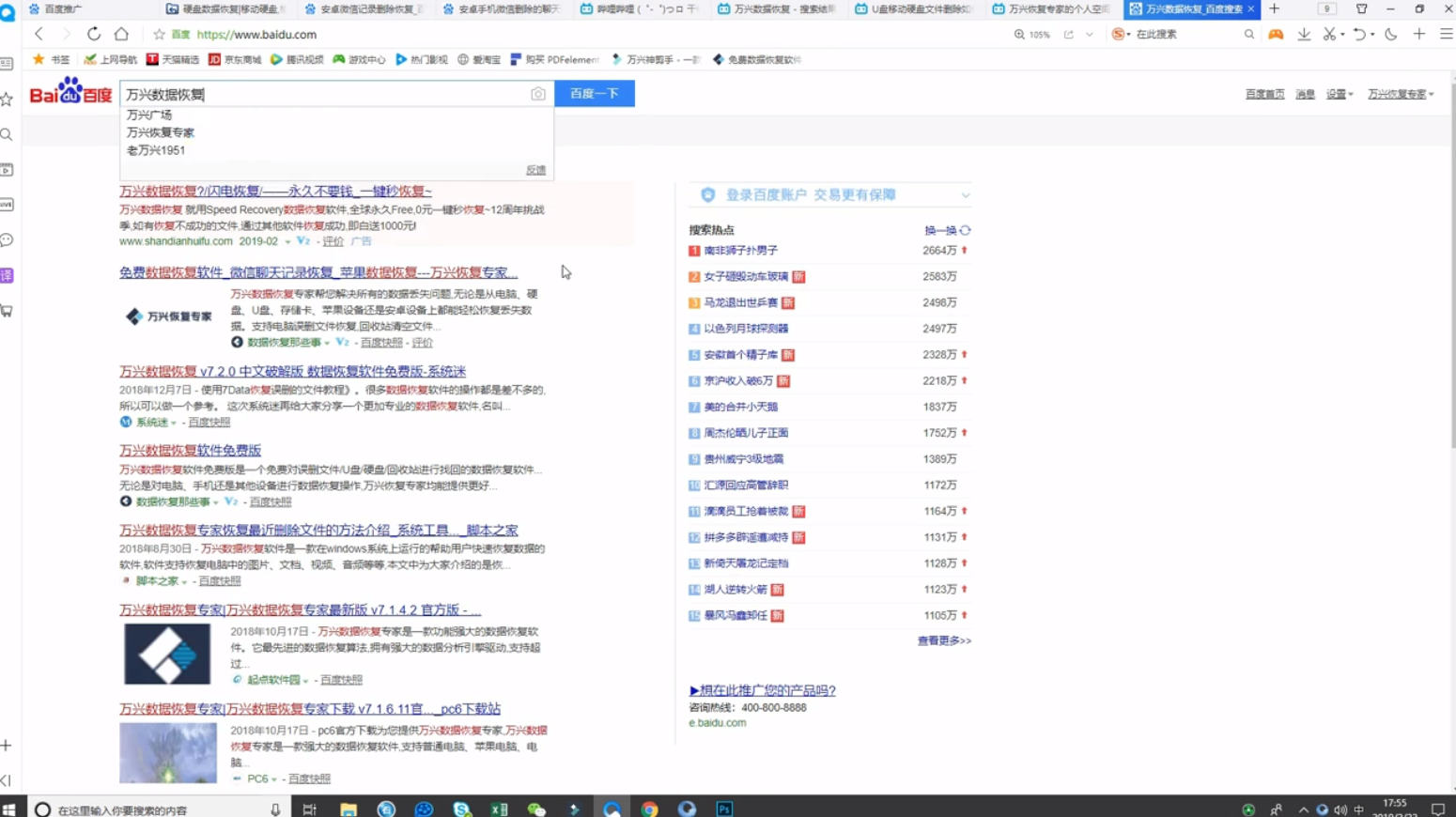Toggle night mode moon icon
The height and width of the screenshot is (817, 1456).
click(x=1391, y=34)
